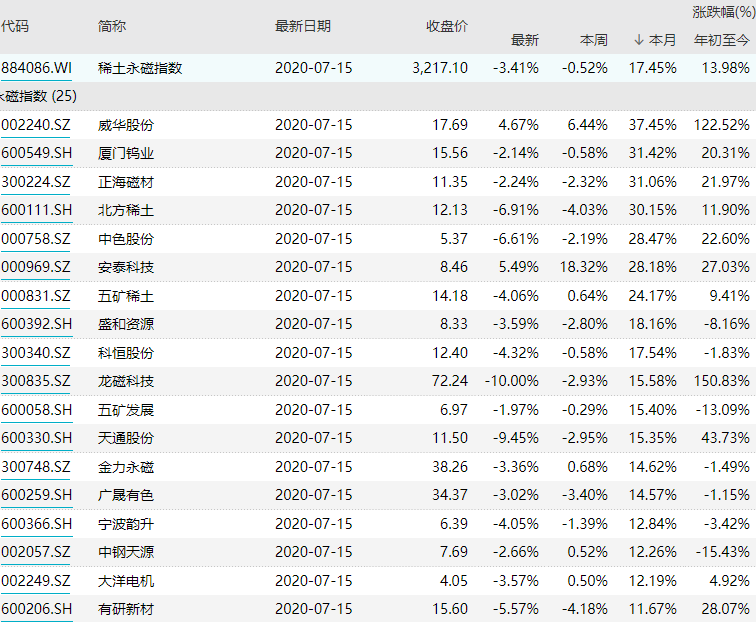Screen dimensions: 756x622
Task: Open stock code 000969.SZ
Action: [x=36, y=267]
